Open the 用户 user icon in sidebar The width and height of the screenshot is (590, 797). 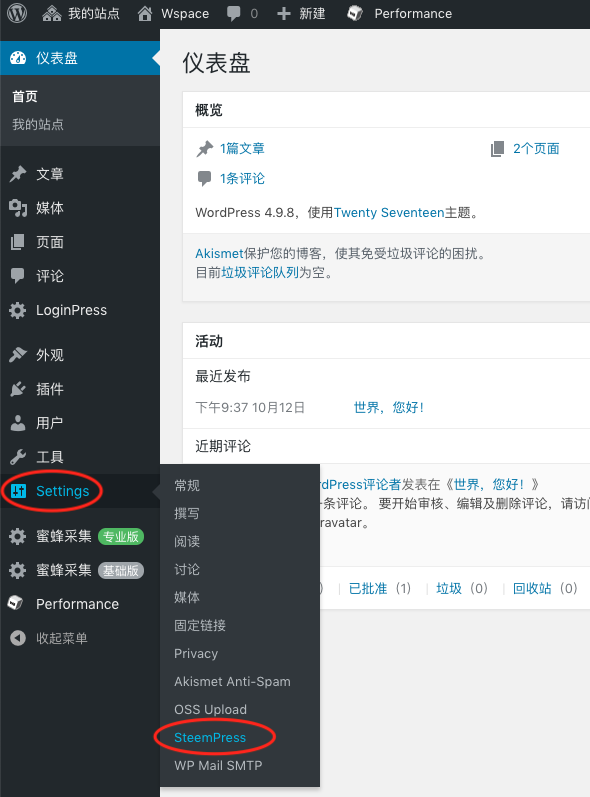[x=18, y=423]
